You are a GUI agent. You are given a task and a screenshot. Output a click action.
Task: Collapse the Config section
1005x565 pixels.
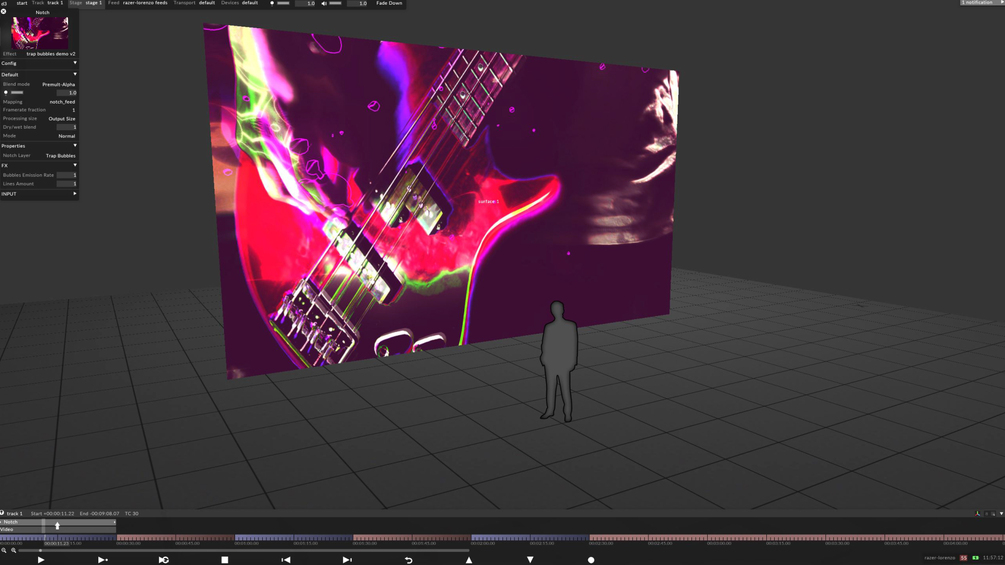click(x=75, y=63)
